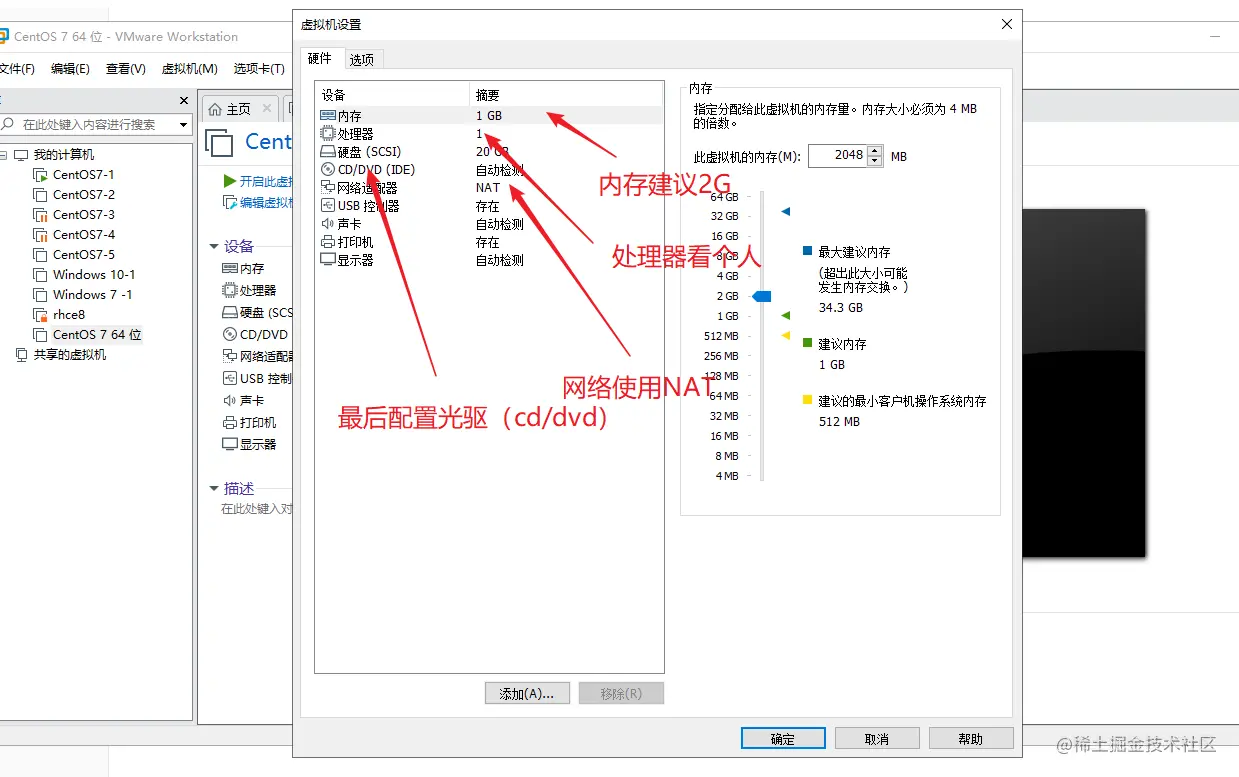Open the 虚拟机(M) menu
Screen dimensions: 1239x777
[x=189, y=69]
